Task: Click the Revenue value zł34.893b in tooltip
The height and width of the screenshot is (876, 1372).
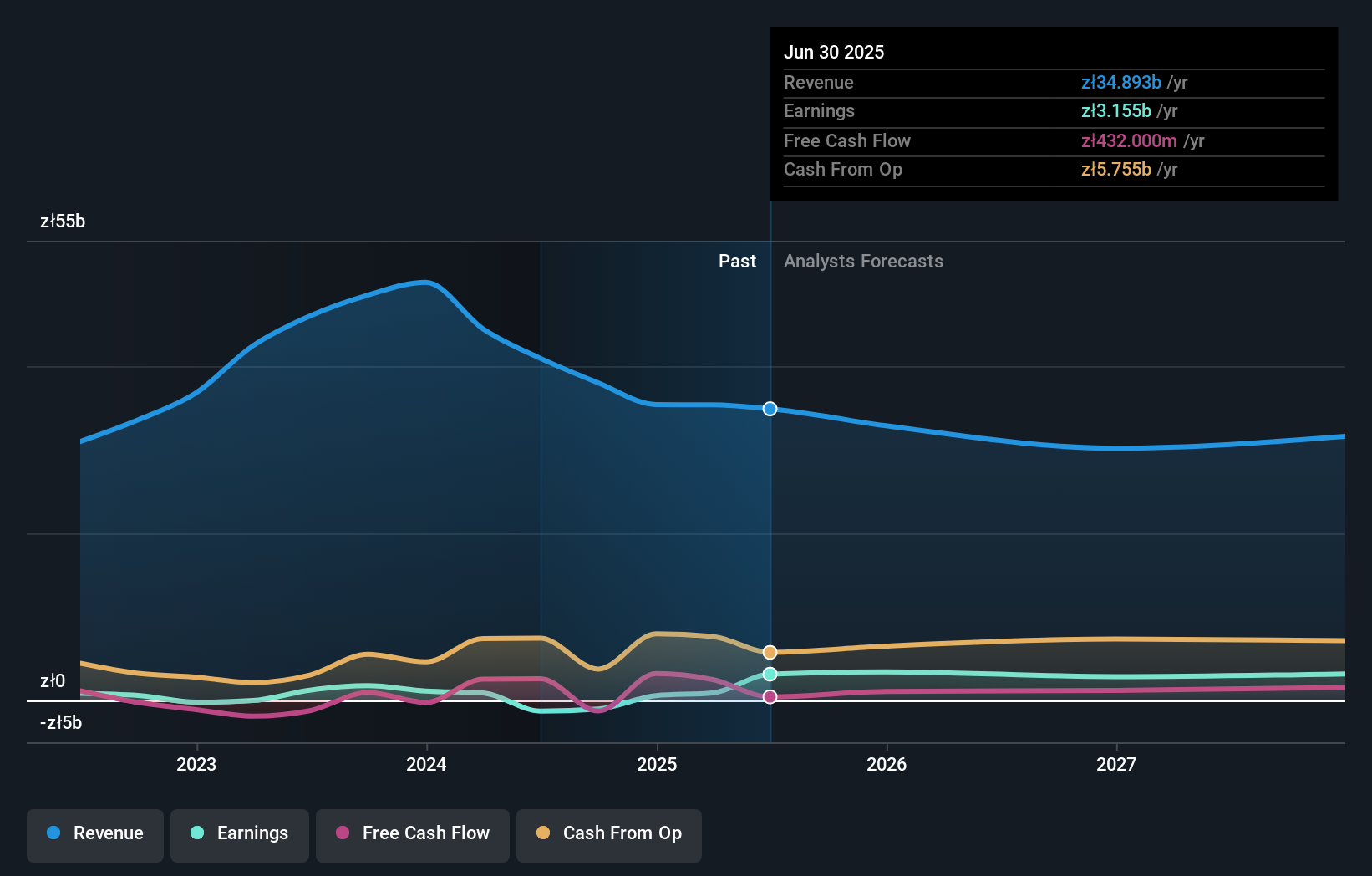Action: tap(1120, 83)
